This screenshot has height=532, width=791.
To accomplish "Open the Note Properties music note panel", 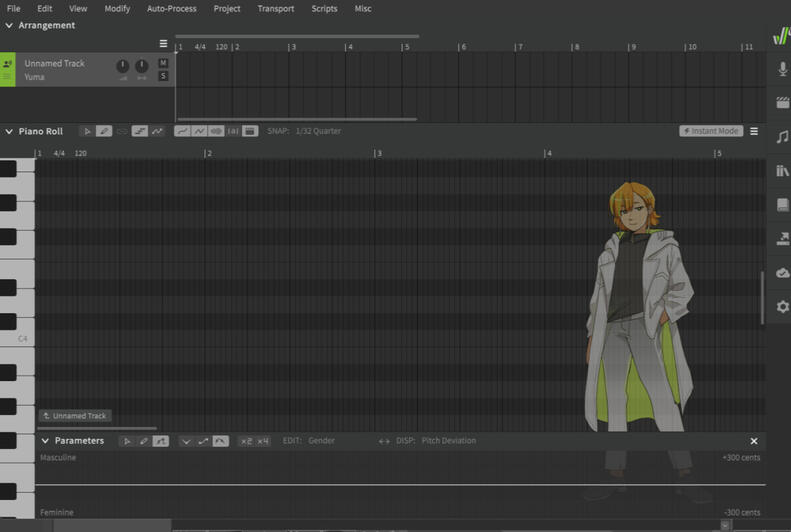I will 782,136.
